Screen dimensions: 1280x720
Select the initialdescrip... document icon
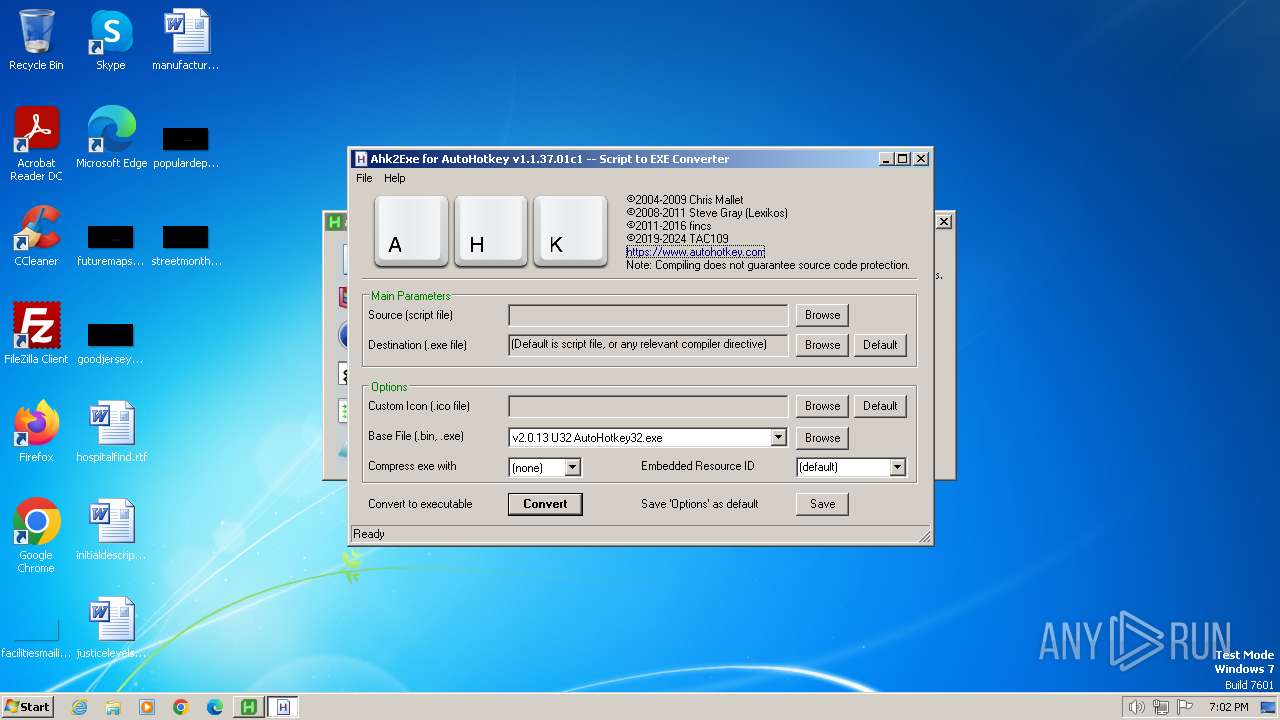111,530
